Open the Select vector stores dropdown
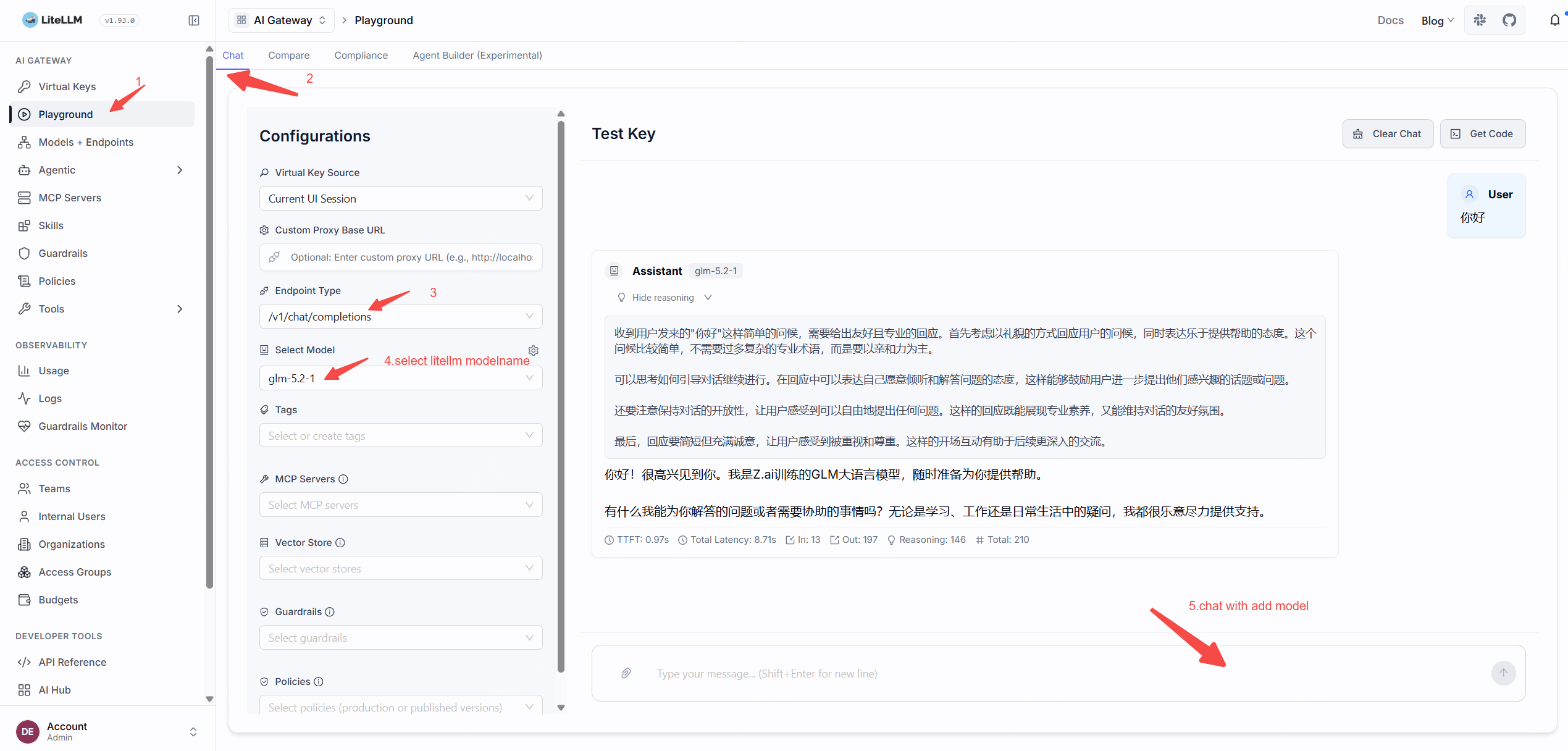1568x751 pixels. tap(401, 568)
